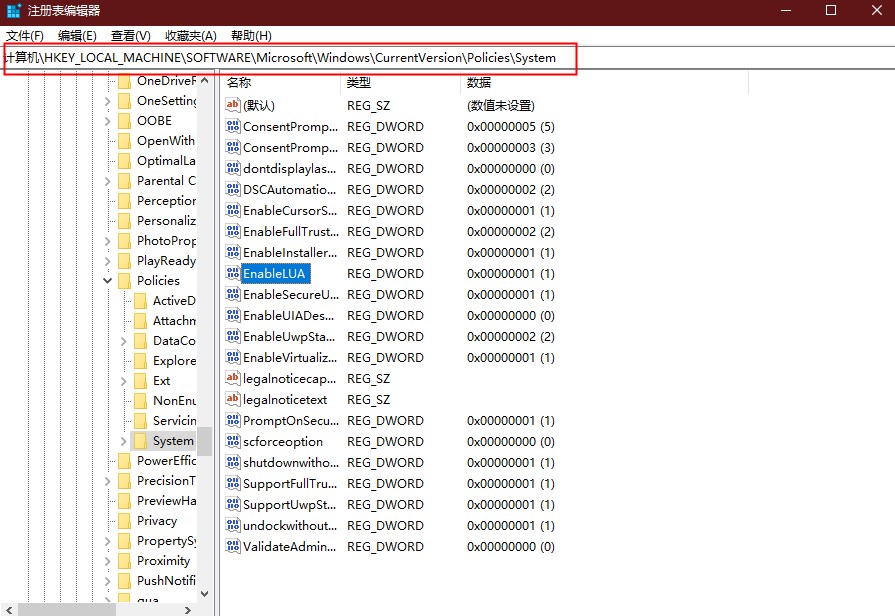This screenshot has height=616, width=895.
Task: Expand the Parental C tree node
Action: pos(107,180)
